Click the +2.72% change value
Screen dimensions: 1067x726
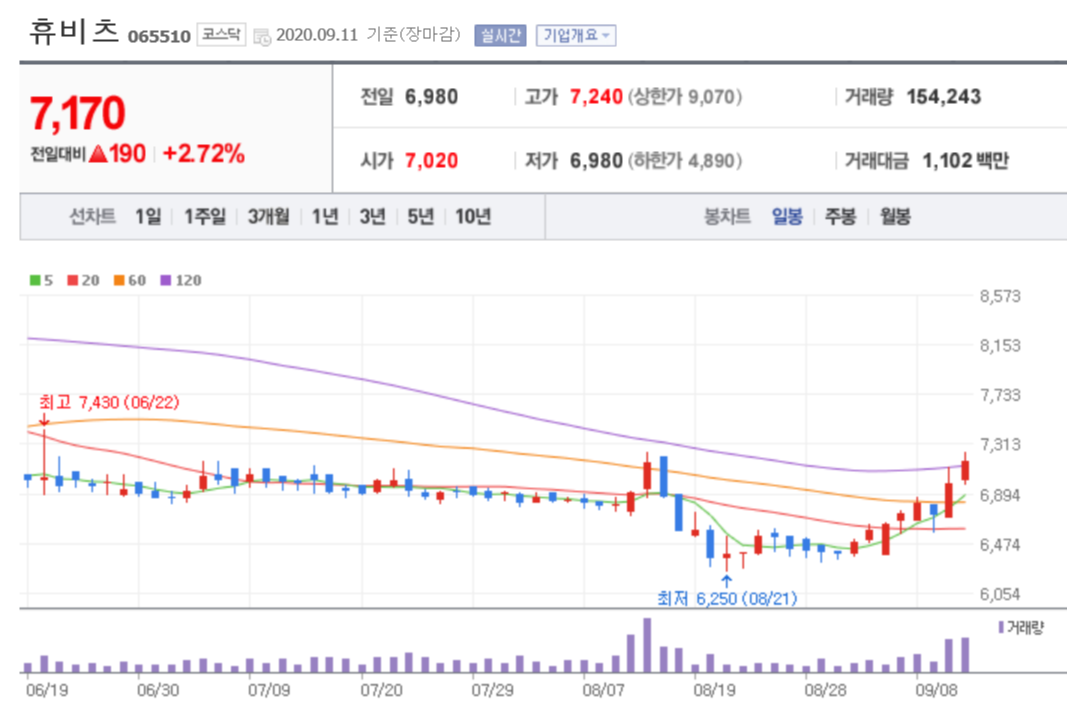tap(203, 154)
